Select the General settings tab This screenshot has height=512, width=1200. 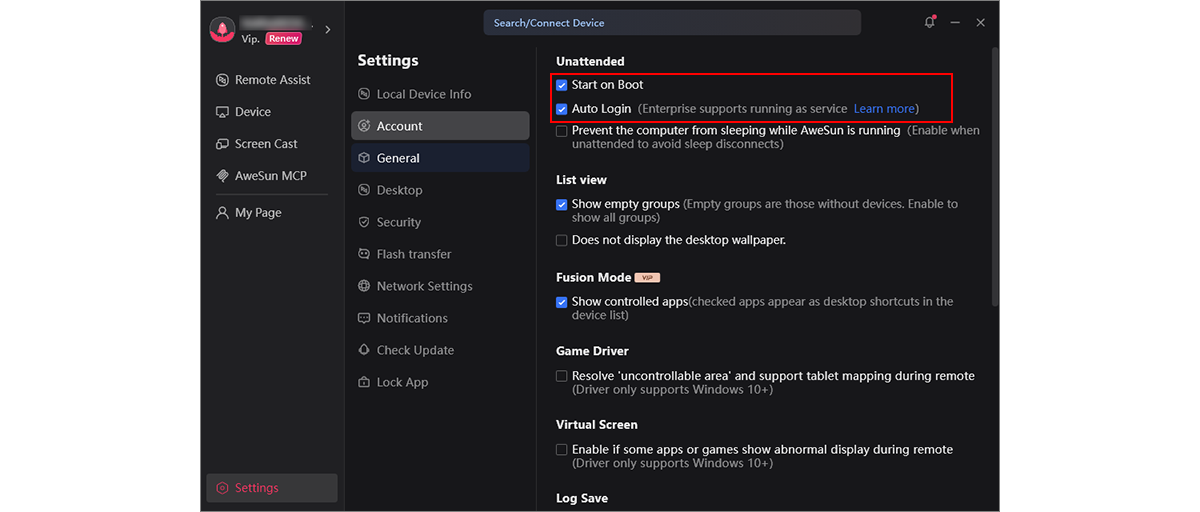[x=440, y=158]
